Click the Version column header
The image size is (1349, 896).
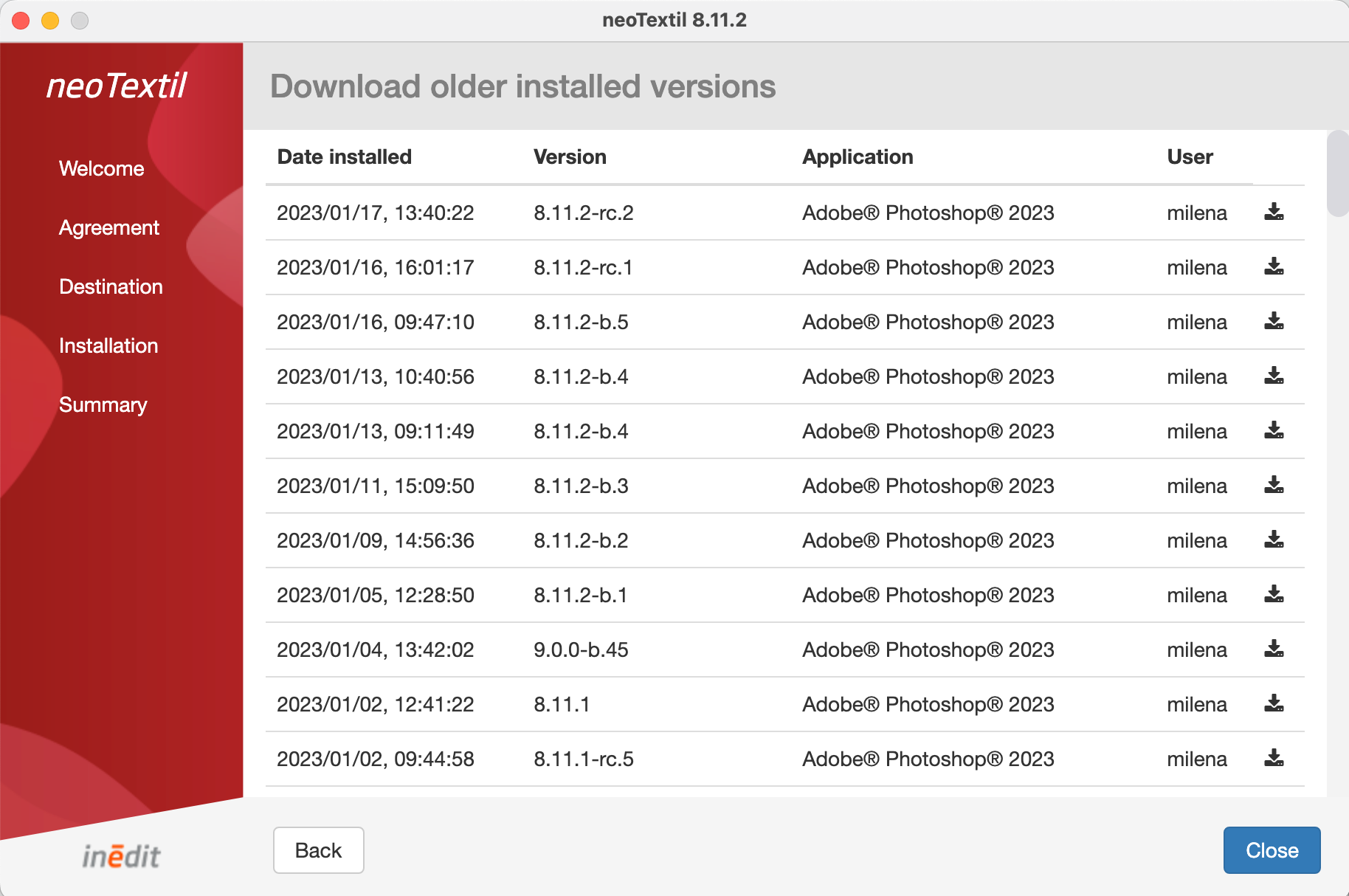tap(570, 157)
